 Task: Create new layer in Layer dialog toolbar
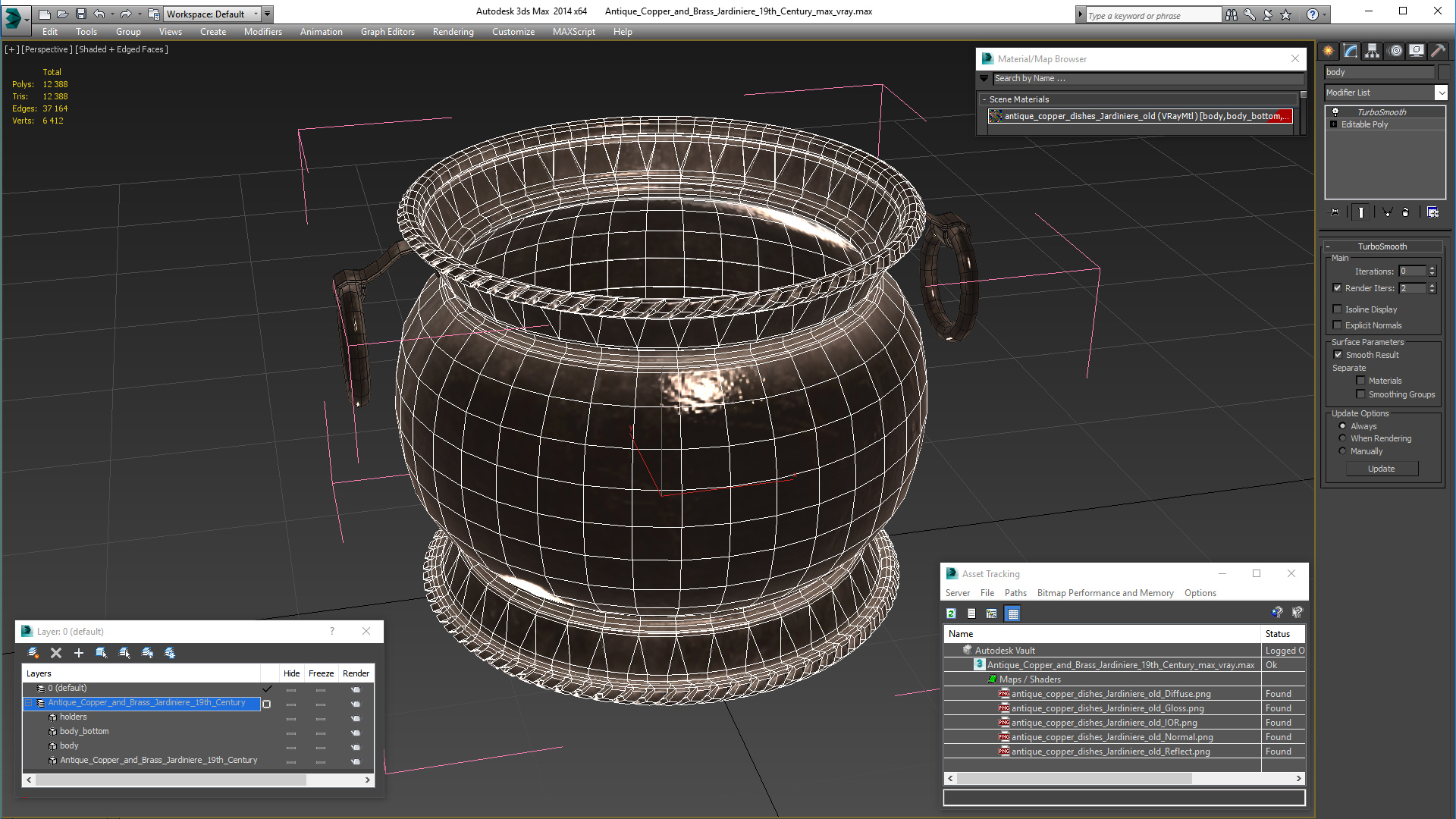(33, 653)
